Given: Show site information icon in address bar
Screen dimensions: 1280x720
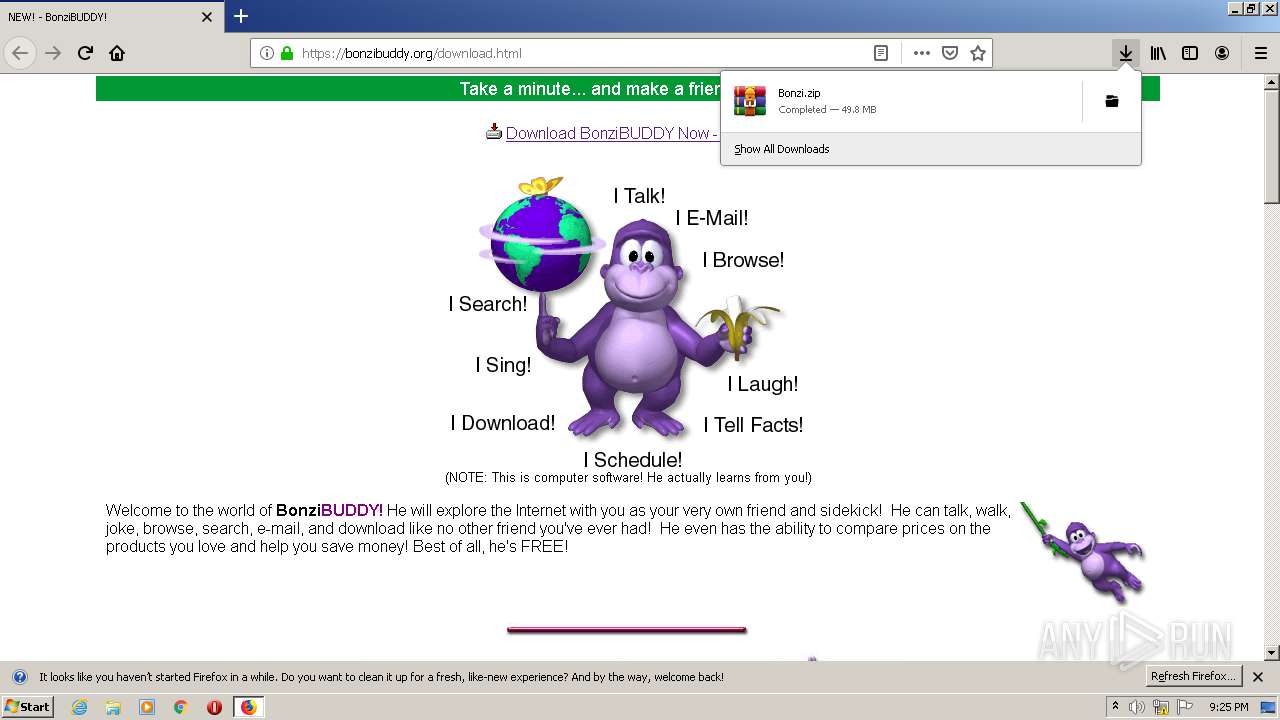Looking at the screenshot, I should [x=267, y=53].
